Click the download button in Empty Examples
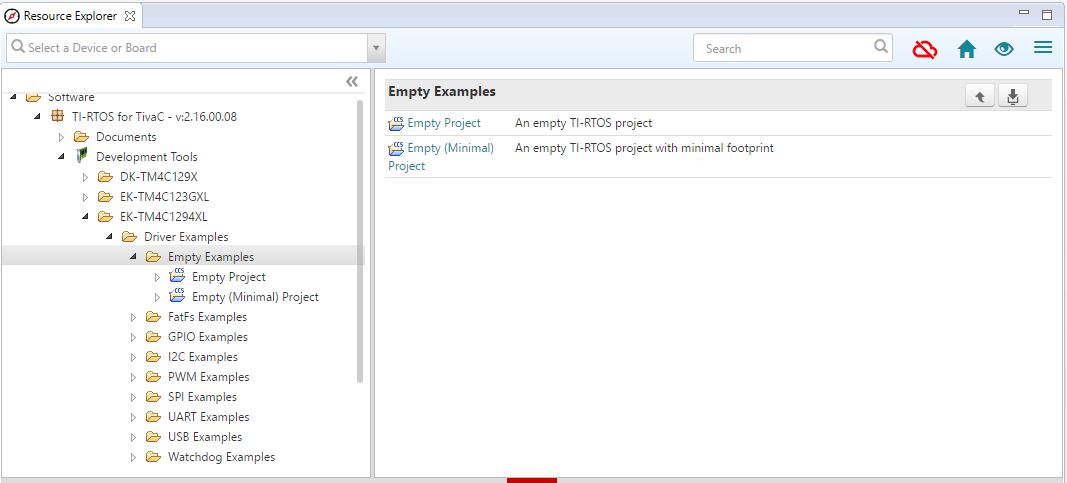Screen dimensions: 1067x483 (1013, 97)
